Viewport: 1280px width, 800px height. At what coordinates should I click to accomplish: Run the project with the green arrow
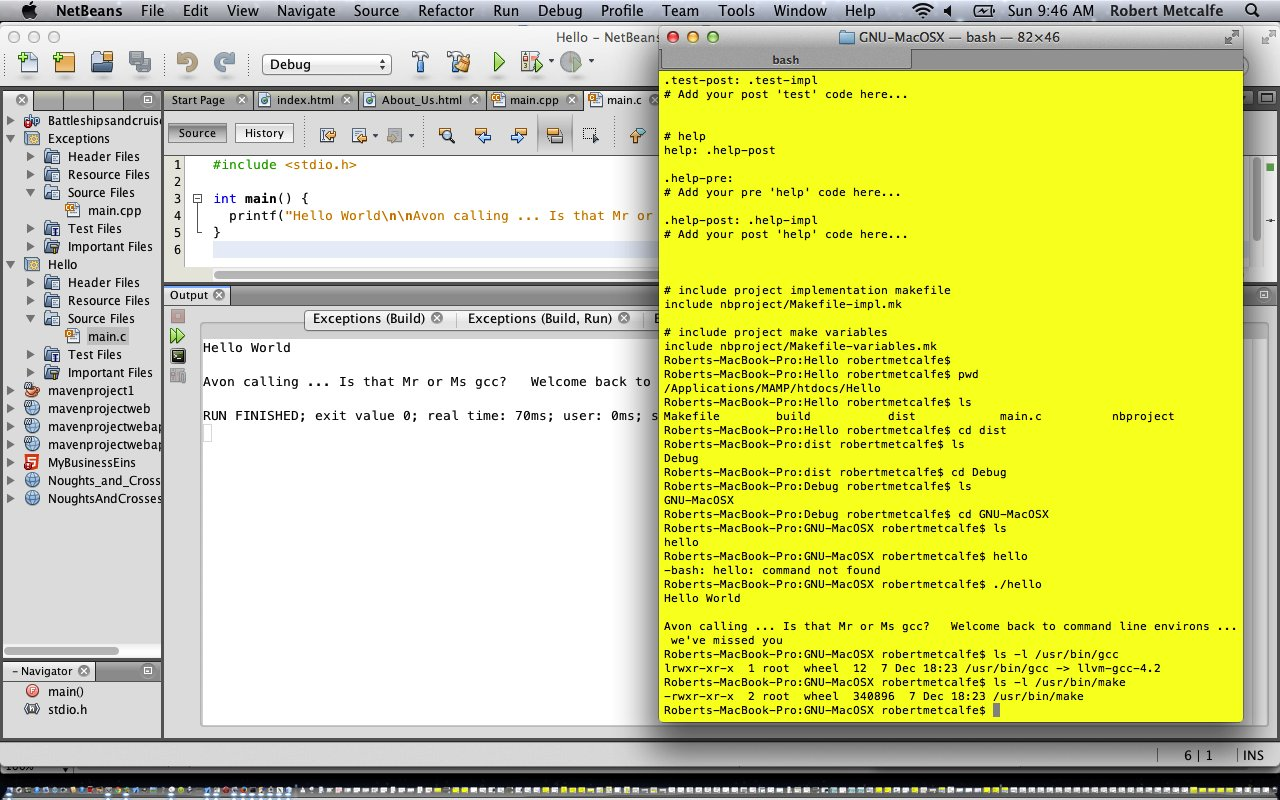(x=498, y=63)
